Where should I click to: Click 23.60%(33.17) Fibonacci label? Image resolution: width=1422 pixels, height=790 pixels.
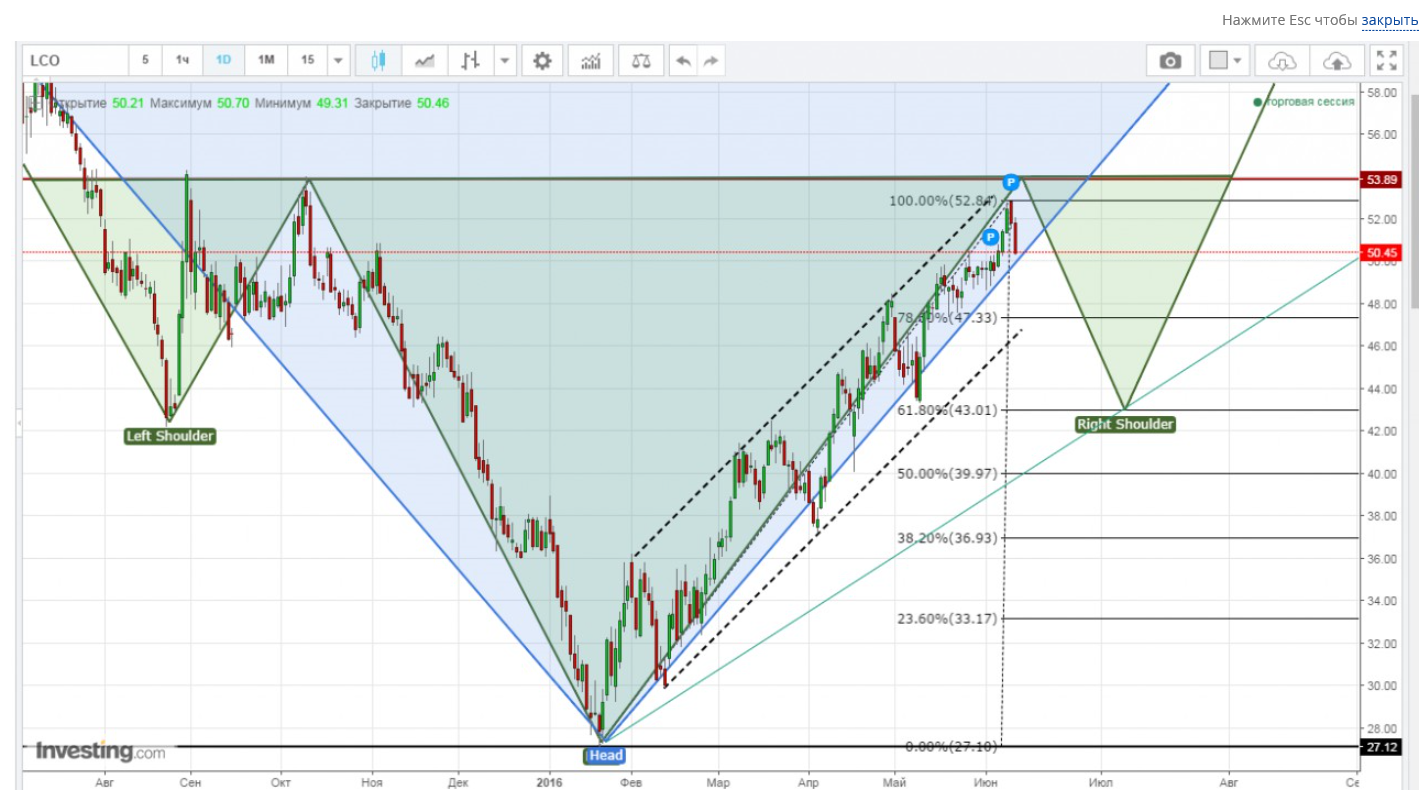(x=947, y=618)
